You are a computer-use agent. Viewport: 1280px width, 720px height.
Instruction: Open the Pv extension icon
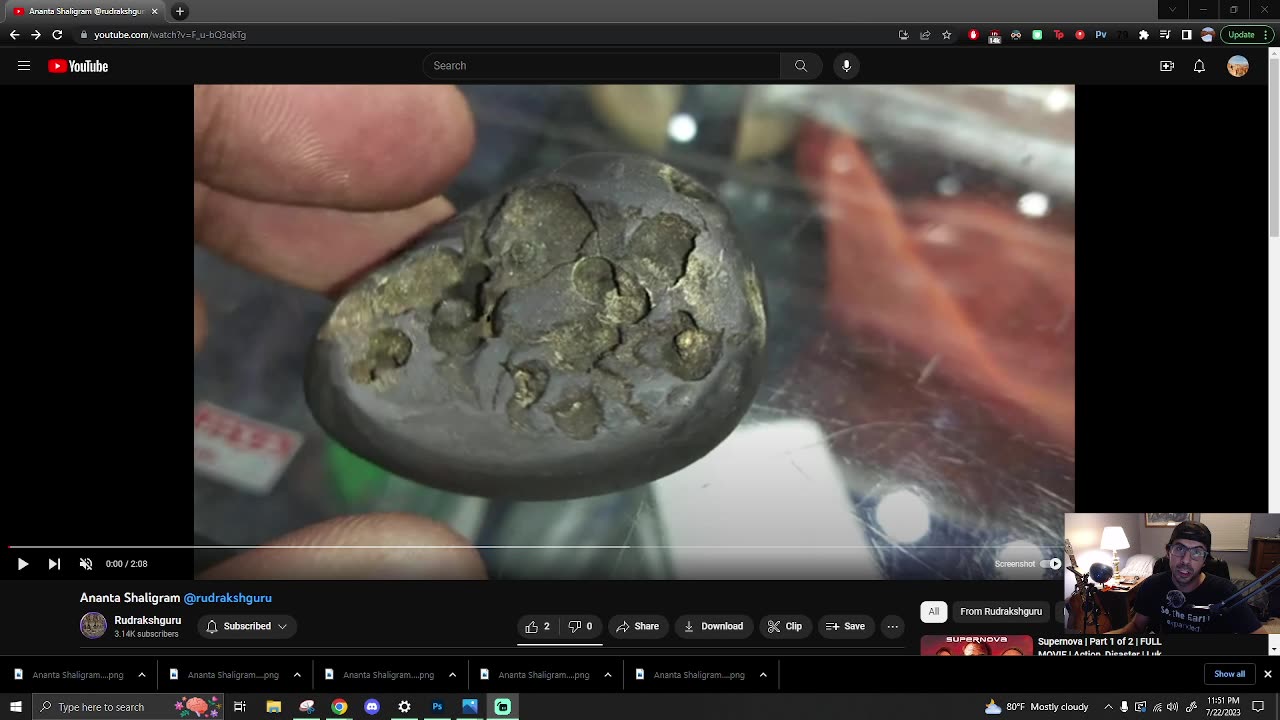[1101, 35]
